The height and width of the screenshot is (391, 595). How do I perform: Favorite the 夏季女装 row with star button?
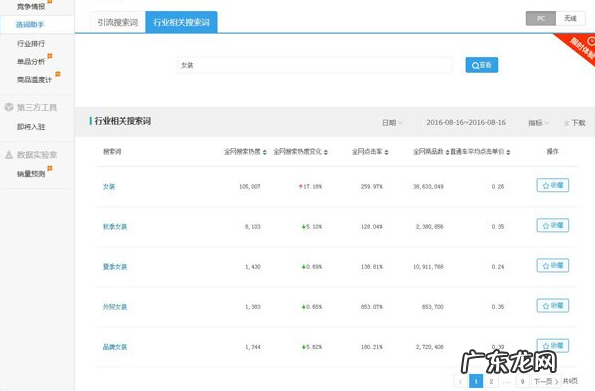[552, 265]
